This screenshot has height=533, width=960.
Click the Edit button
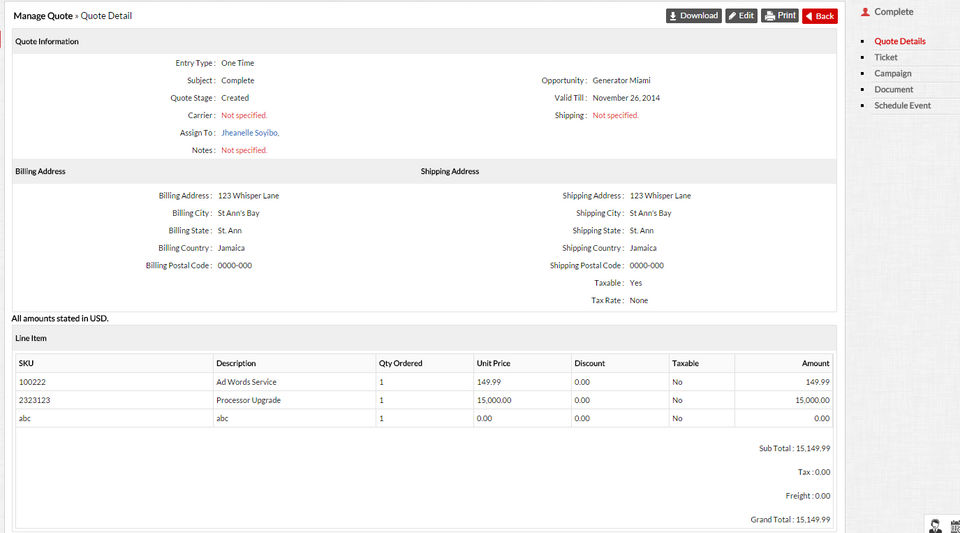coord(741,16)
